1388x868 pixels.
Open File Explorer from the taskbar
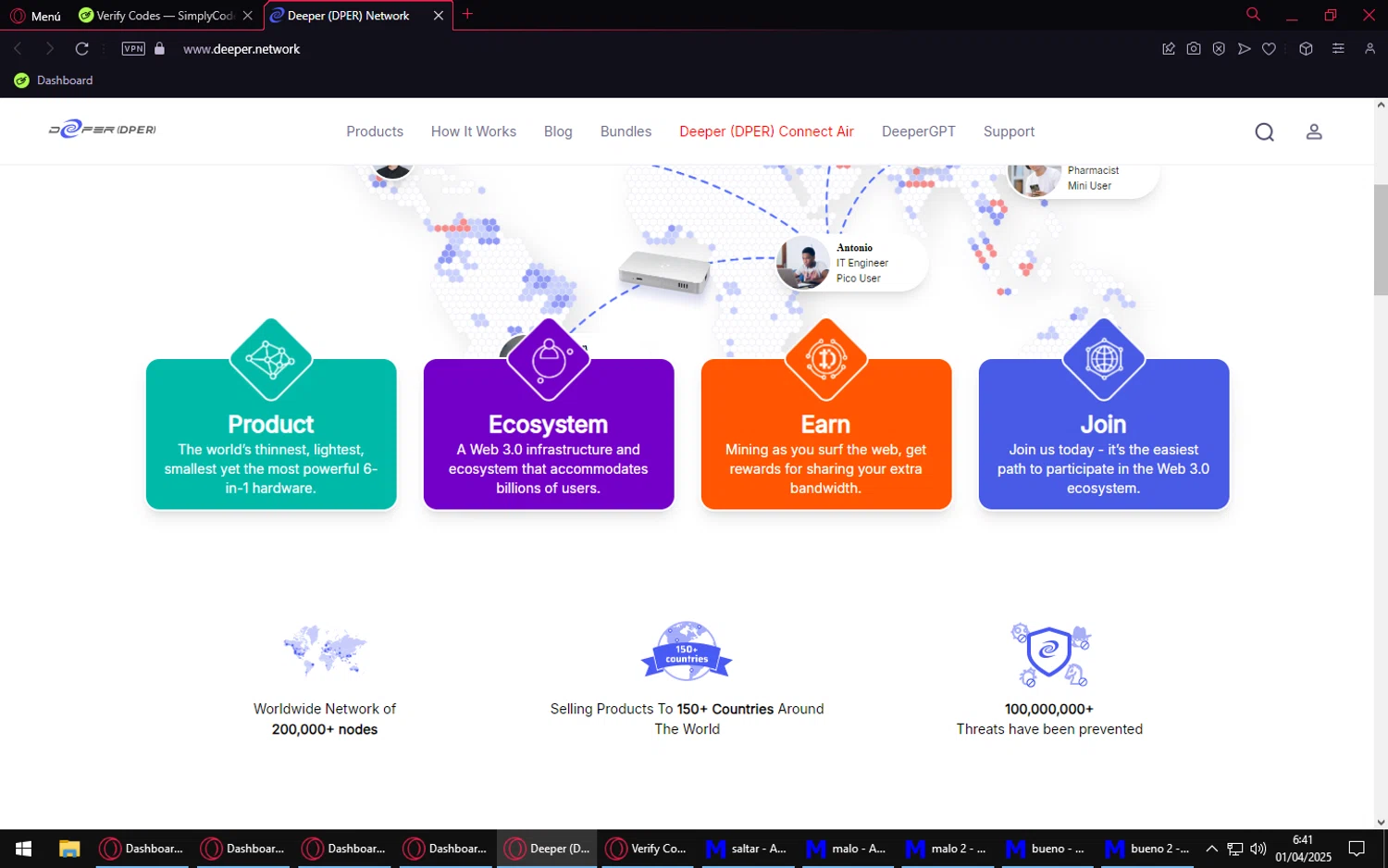69,849
